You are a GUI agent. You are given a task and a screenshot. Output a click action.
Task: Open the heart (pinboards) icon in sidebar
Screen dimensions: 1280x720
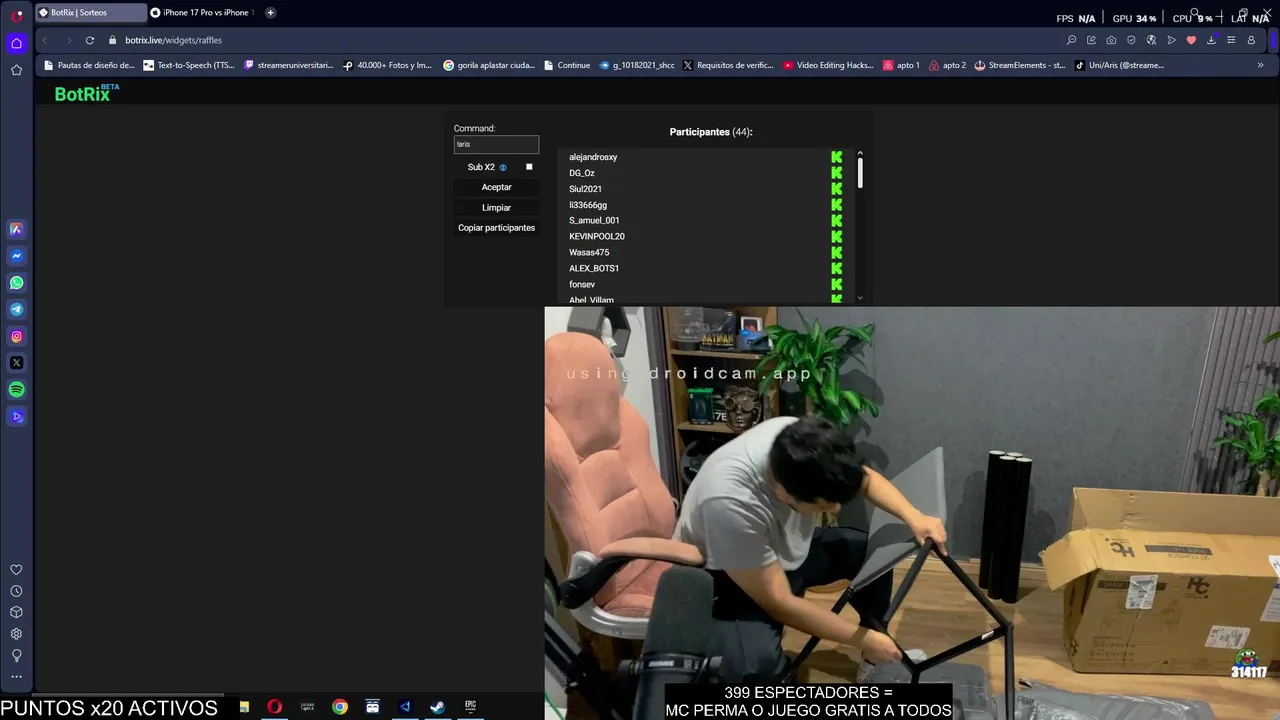coord(17,570)
